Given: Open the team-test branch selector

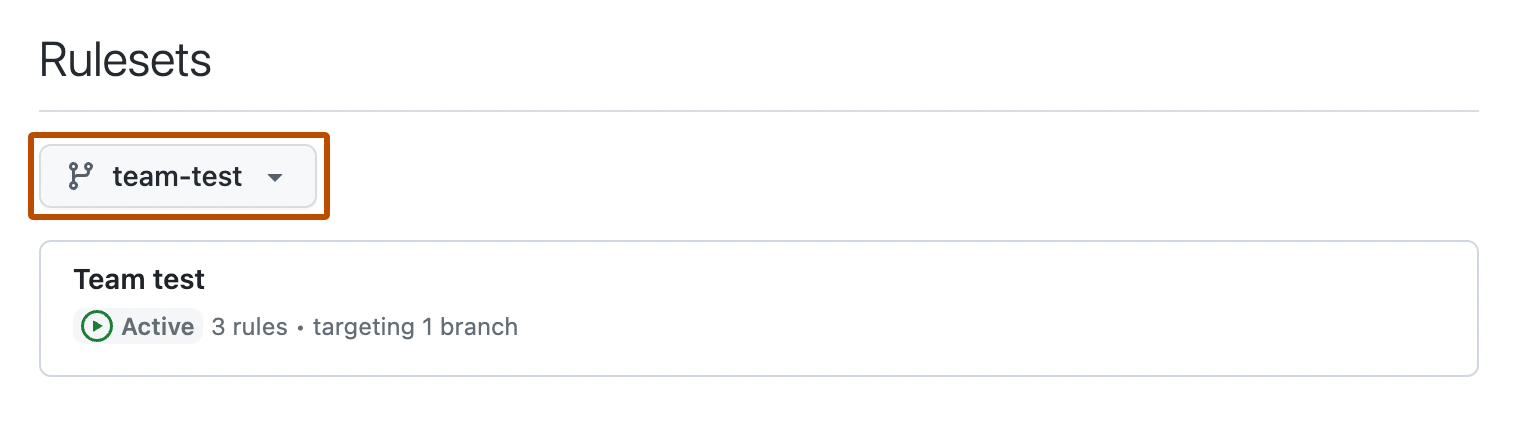Looking at the screenshot, I should [178, 177].
